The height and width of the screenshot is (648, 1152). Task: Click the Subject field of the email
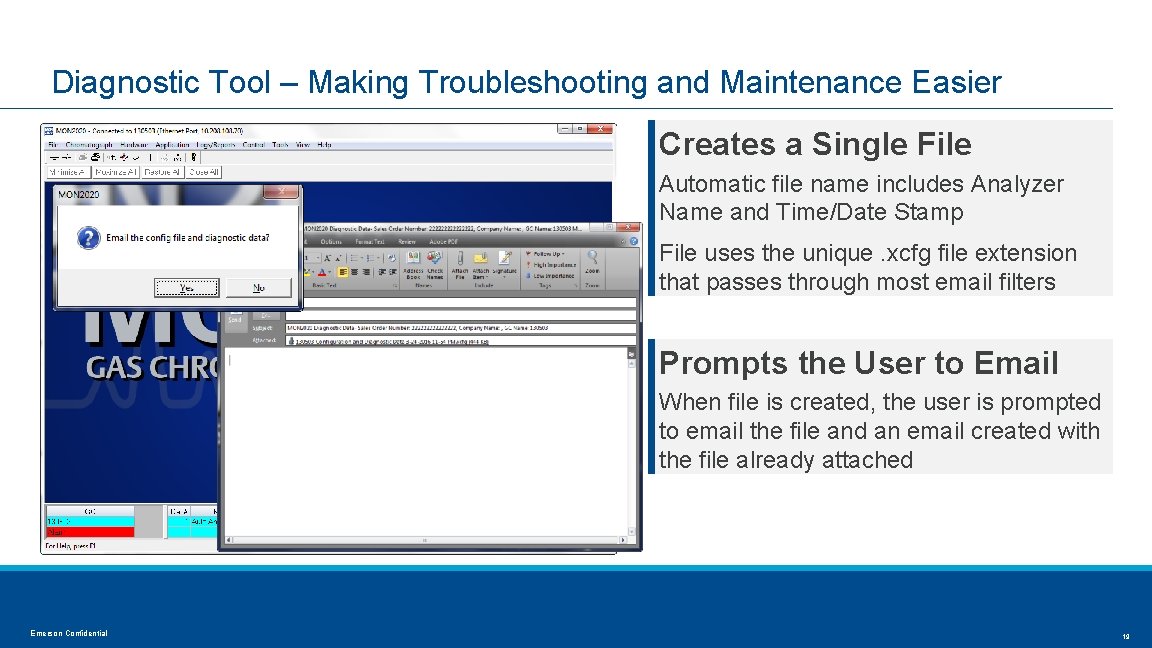tap(460, 328)
